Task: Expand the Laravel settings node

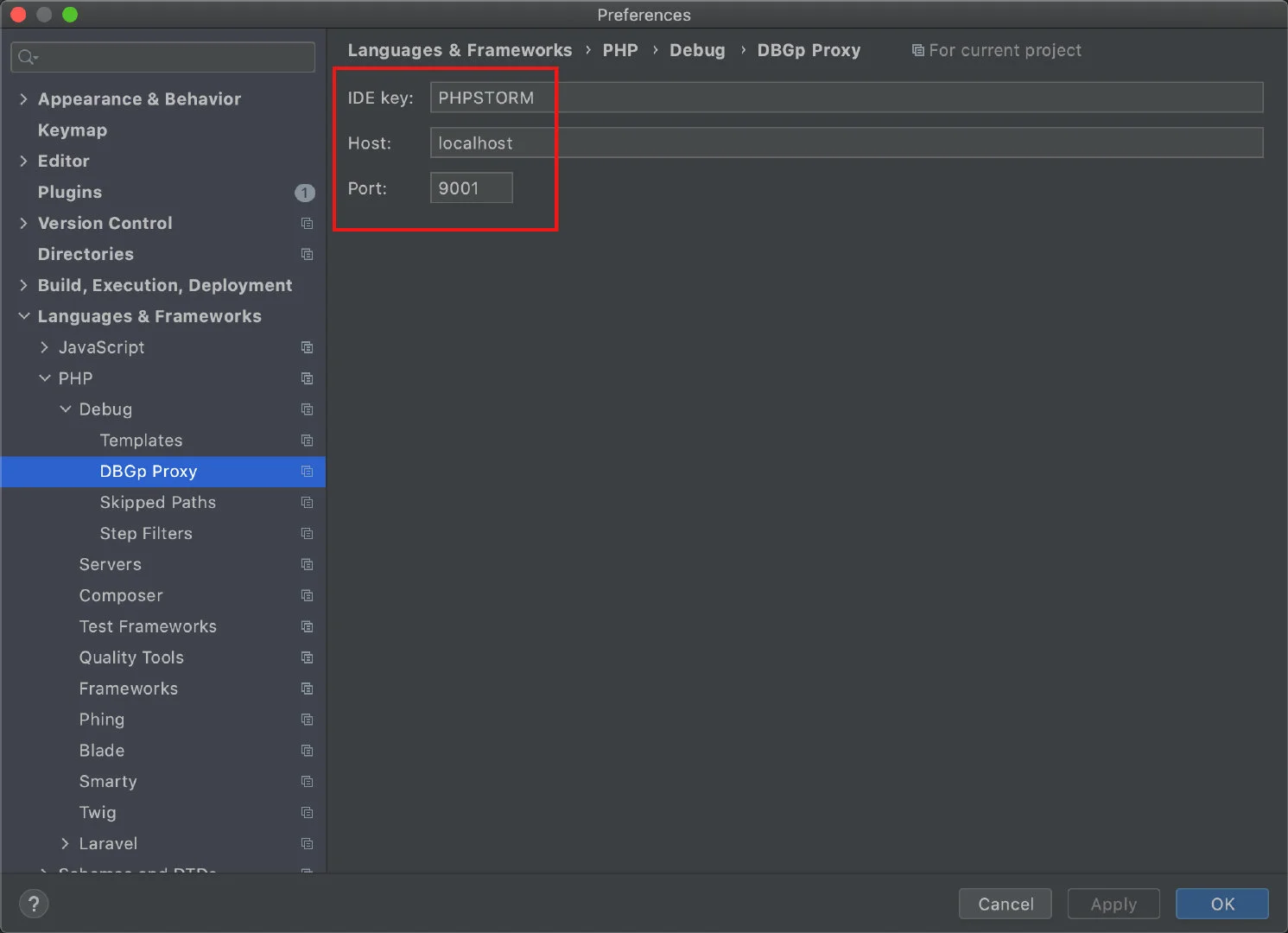Action: [x=65, y=843]
